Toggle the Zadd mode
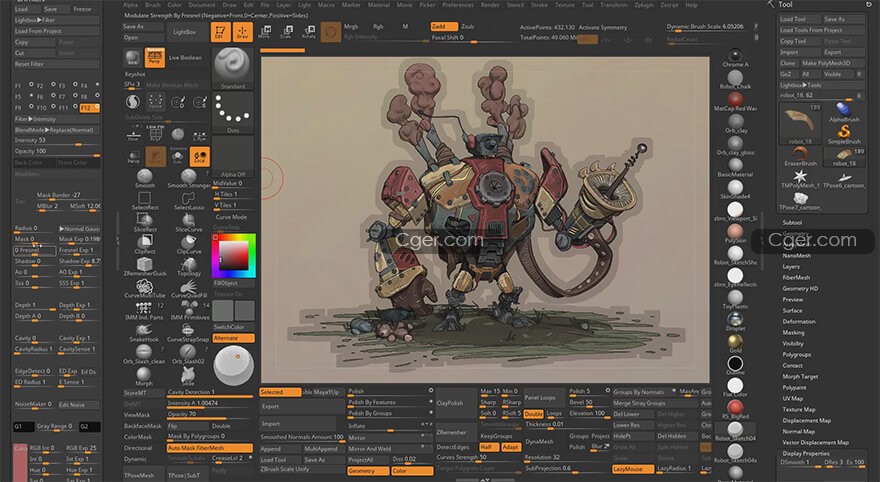 [x=443, y=26]
